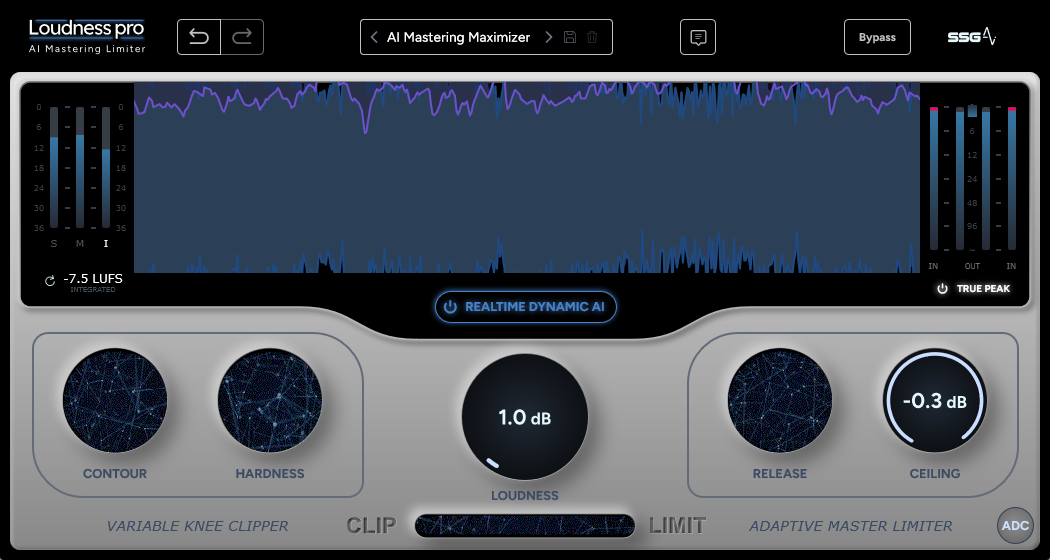Click the Hardness knob

coord(270,401)
